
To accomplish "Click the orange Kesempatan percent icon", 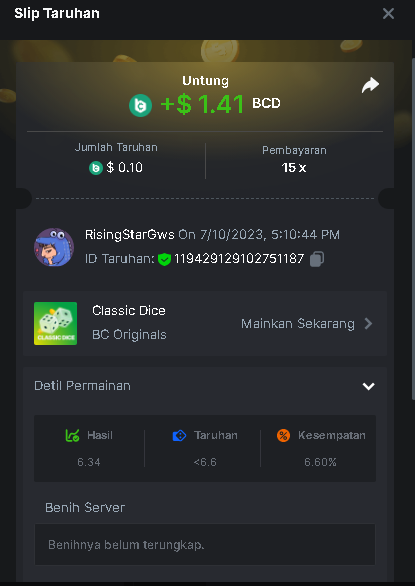I will (283, 435).
